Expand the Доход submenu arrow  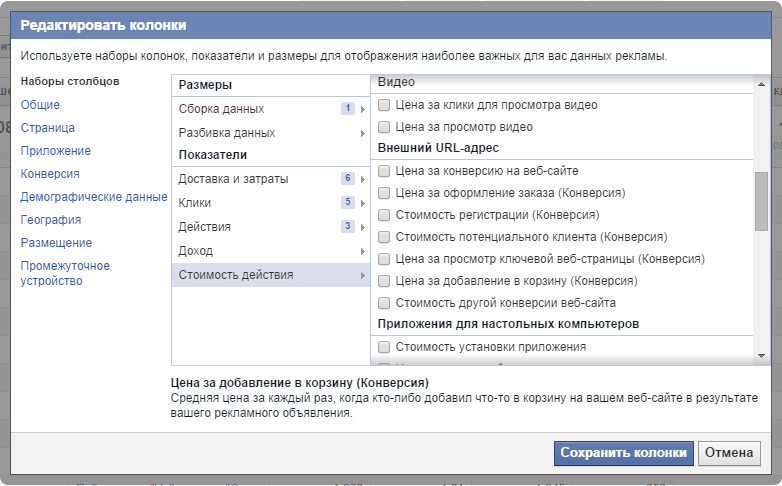tap(362, 251)
